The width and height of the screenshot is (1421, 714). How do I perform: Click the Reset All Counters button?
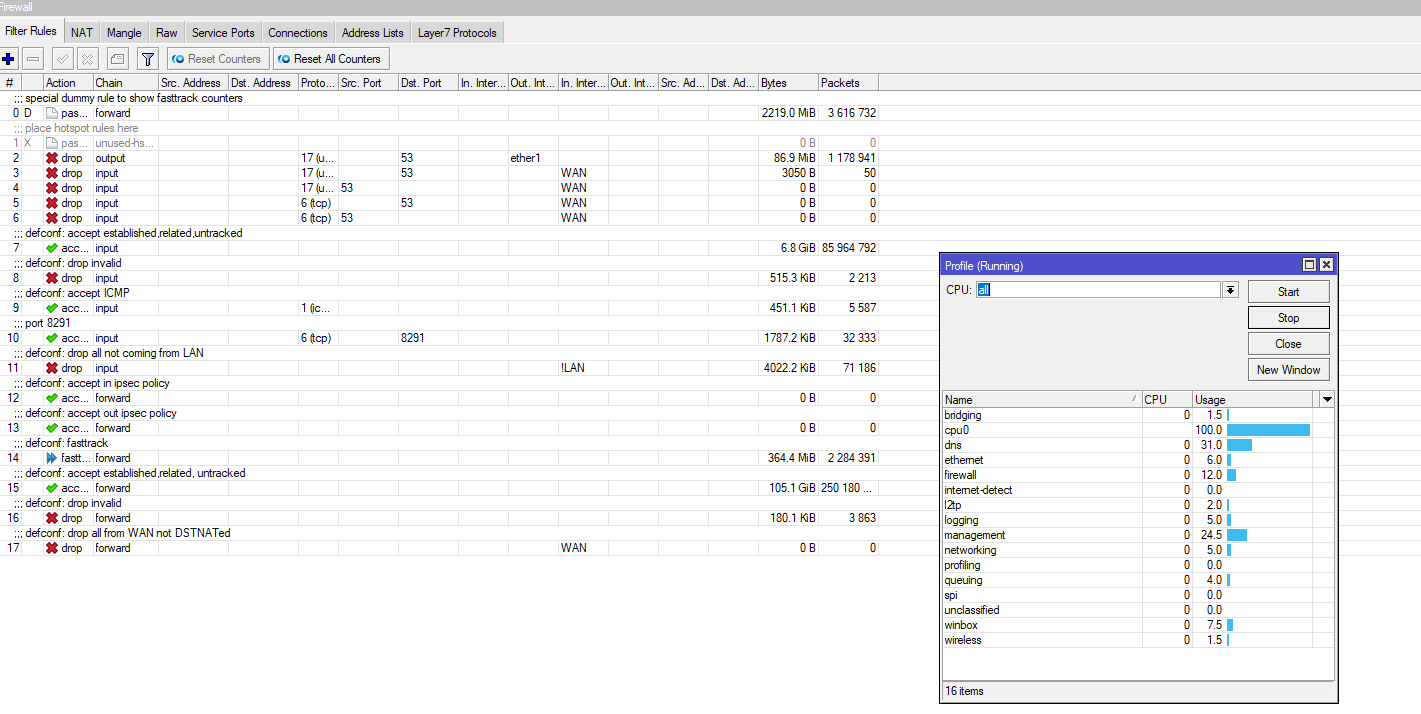coord(330,59)
